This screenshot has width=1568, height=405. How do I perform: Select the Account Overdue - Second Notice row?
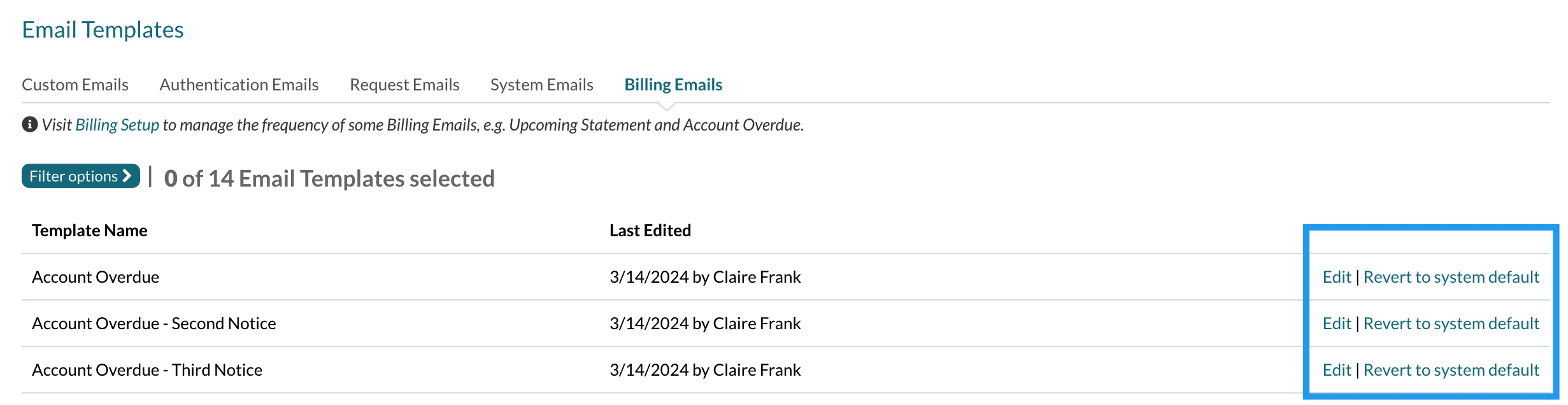pos(154,323)
